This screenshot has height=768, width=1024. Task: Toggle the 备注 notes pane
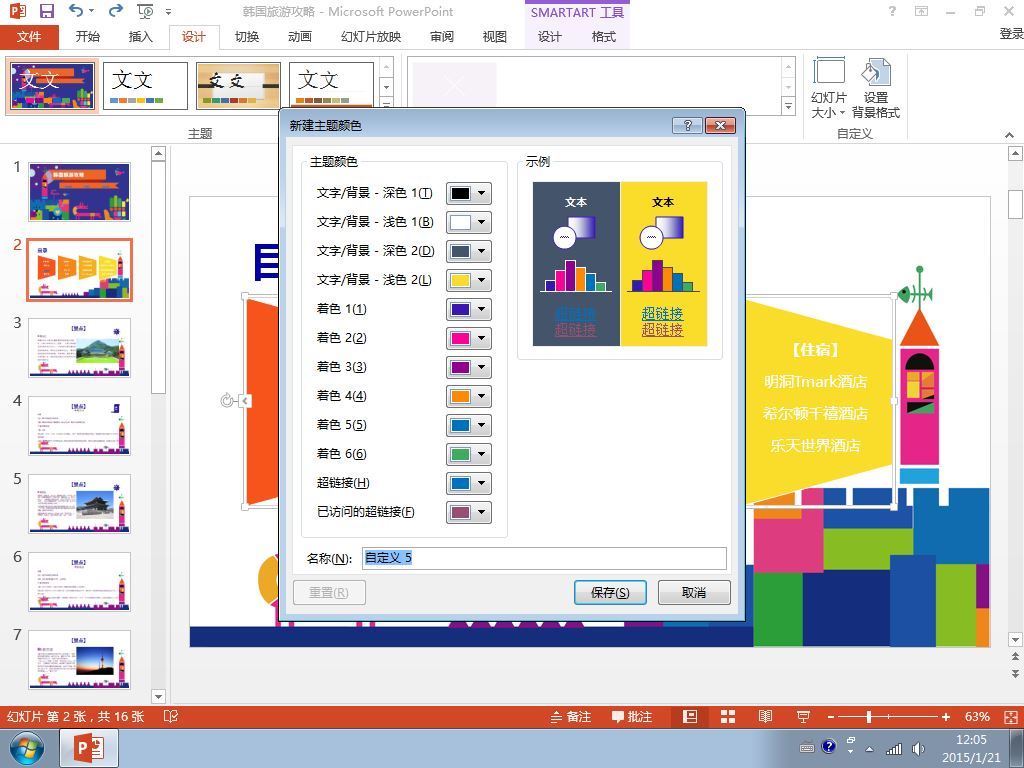point(571,716)
